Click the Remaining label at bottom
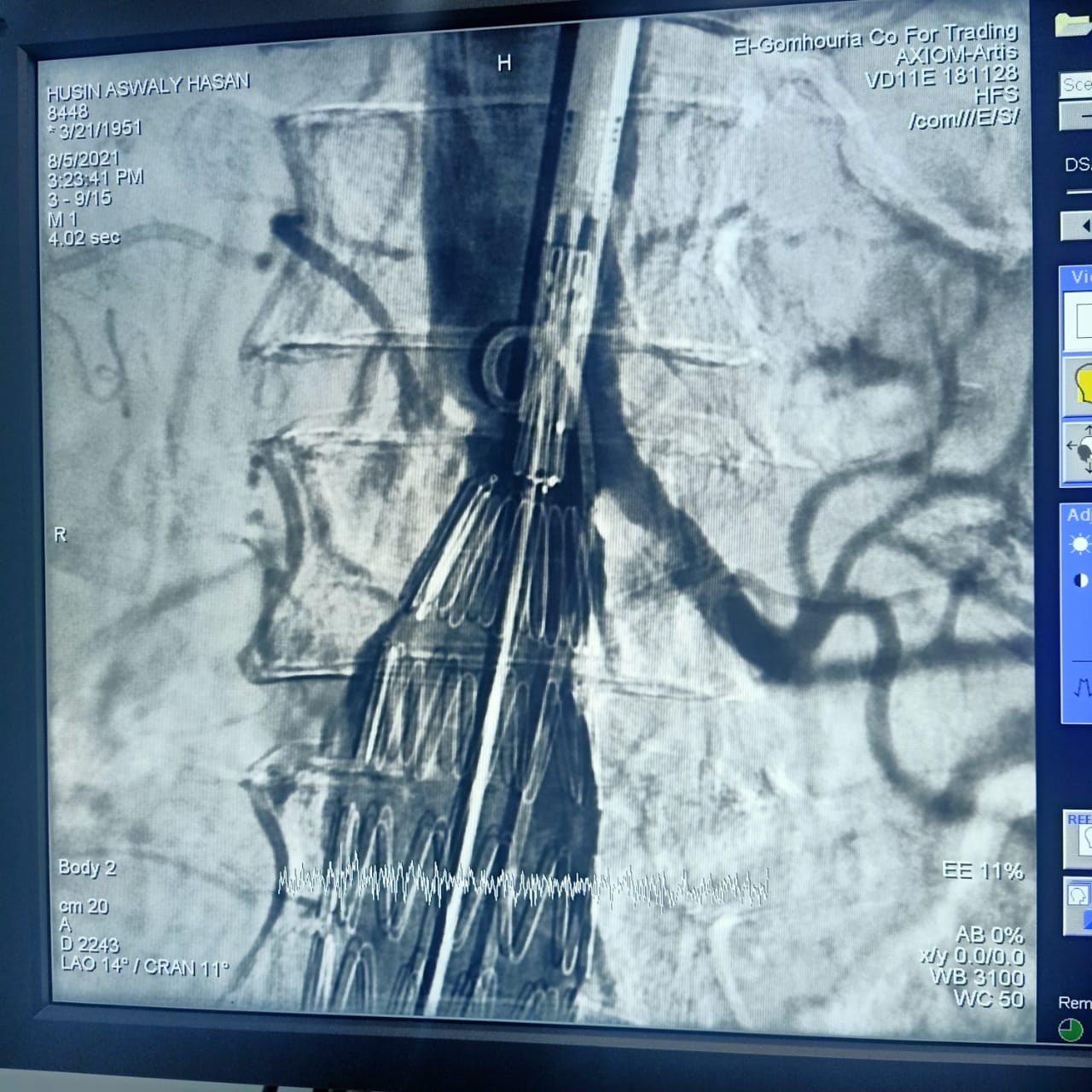The image size is (1092, 1092). point(1074,1002)
